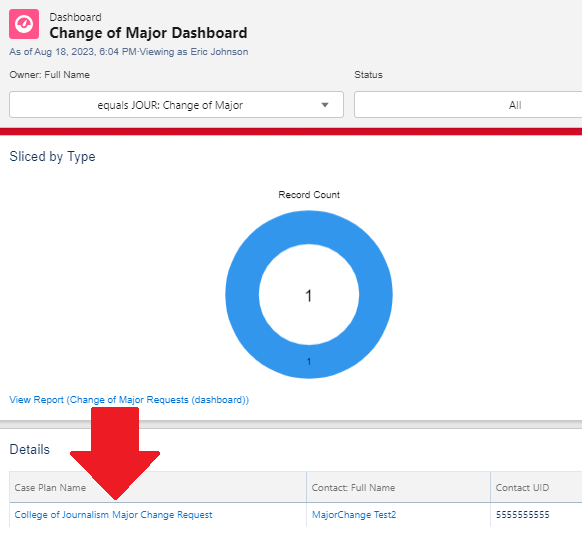Click the Status filter label
582x556 pixels.
(368, 75)
